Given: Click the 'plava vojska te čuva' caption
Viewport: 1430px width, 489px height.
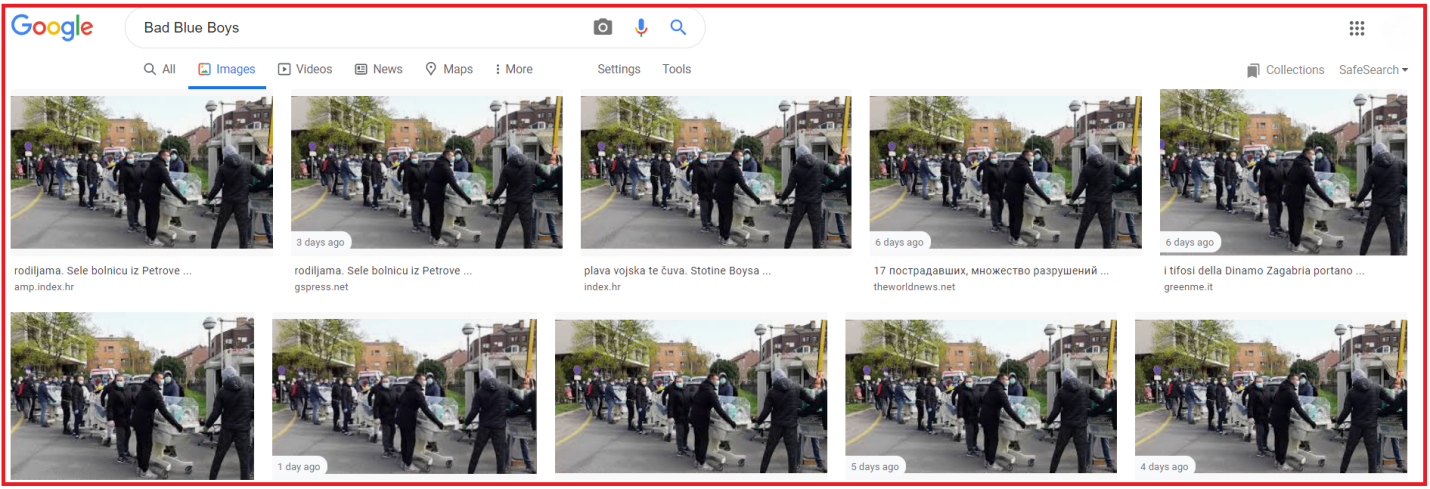Looking at the screenshot, I should (677, 271).
